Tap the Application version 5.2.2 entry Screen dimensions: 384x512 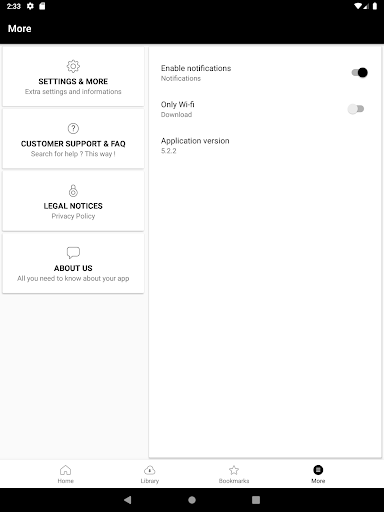[x=265, y=145]
